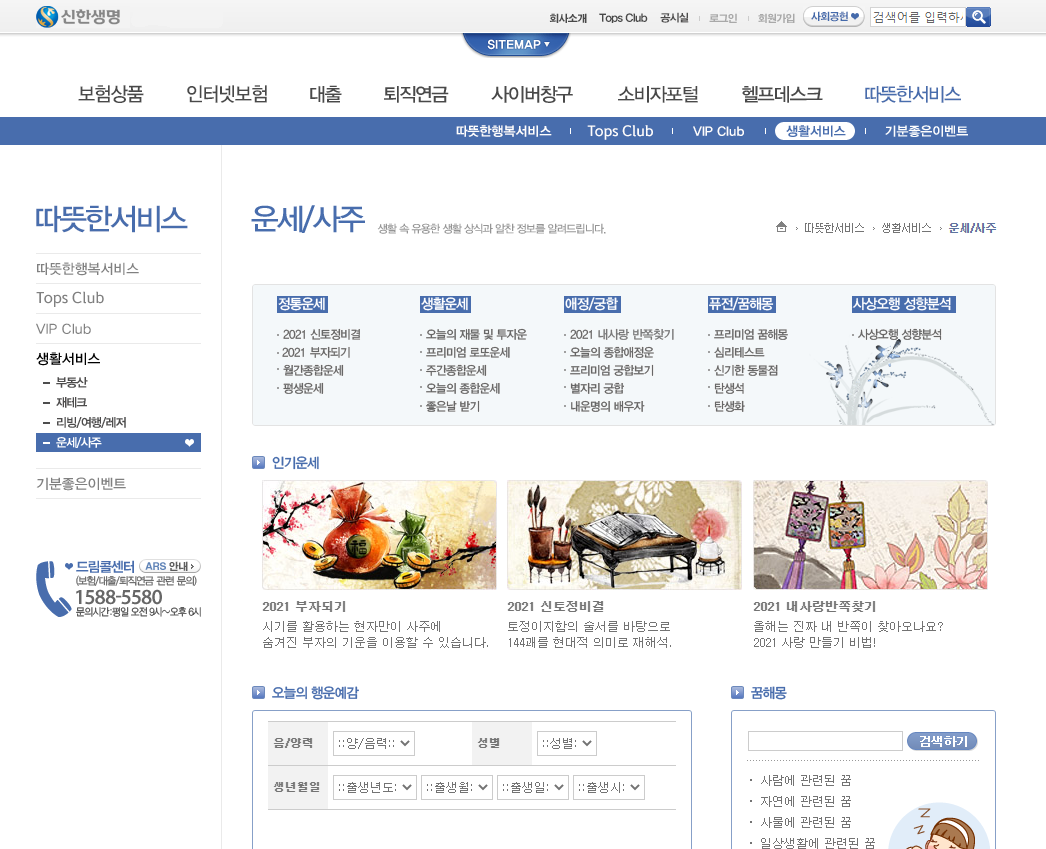Click 자연에 관련된 꿈 link
Screen dimensions: 1046x849
tap(805, 801)
